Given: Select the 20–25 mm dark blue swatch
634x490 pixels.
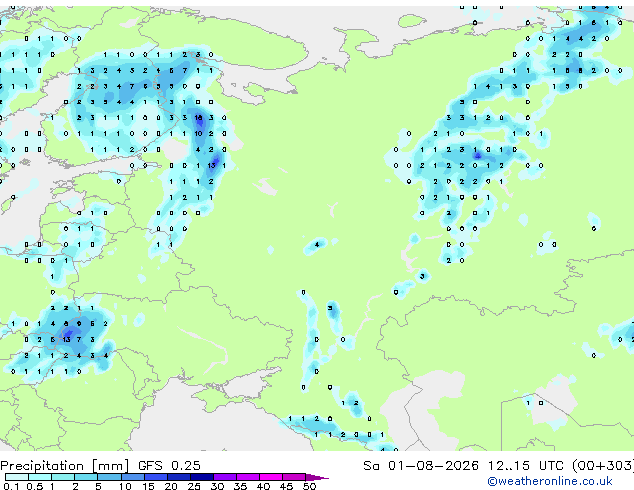Looking at the screenshot, I should (x=178, y=477).
